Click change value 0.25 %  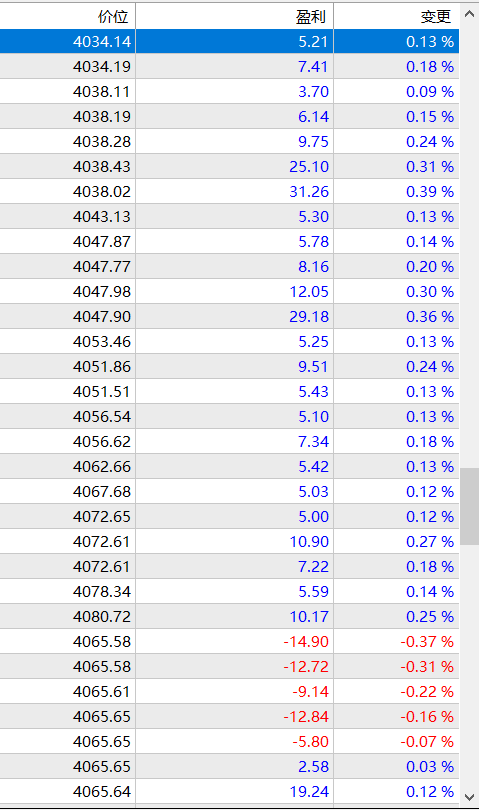coord(430,617)
